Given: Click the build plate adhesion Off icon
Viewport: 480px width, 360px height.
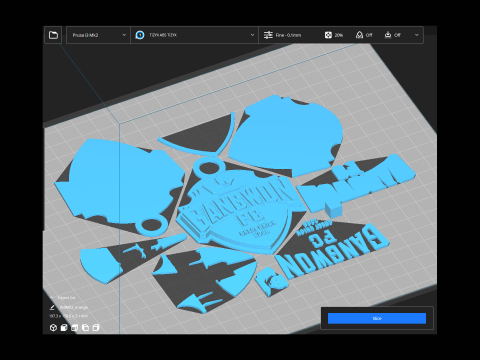Looking at the screenshot, I should coord(388,35).
